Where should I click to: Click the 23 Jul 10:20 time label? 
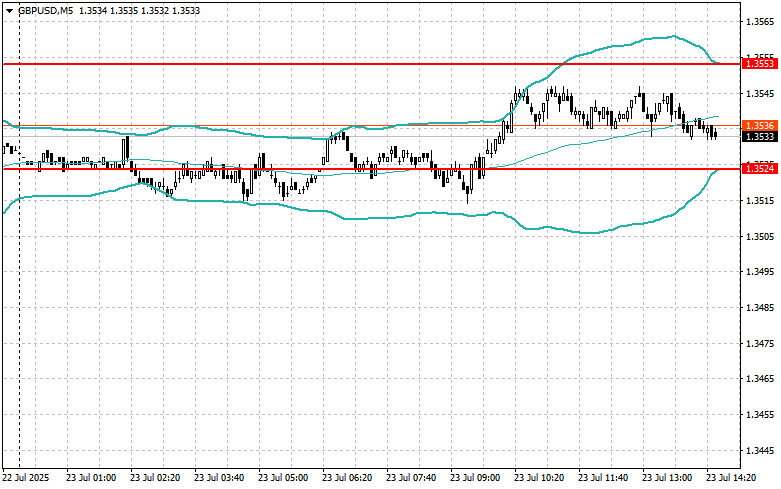[539, 478]
